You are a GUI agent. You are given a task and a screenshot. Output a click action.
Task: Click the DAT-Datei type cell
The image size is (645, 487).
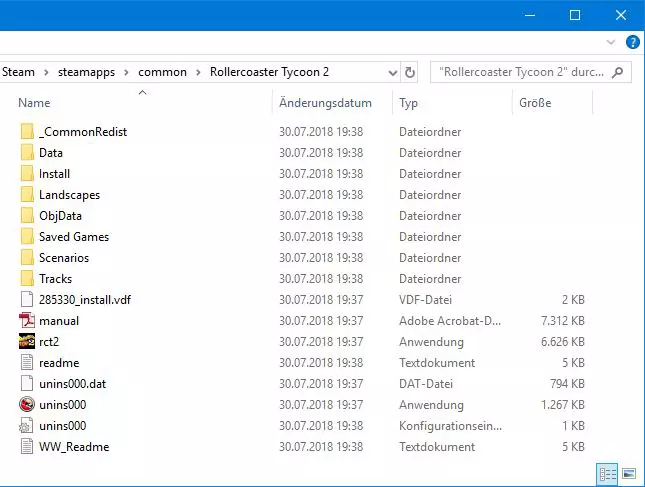click(426, 383)
